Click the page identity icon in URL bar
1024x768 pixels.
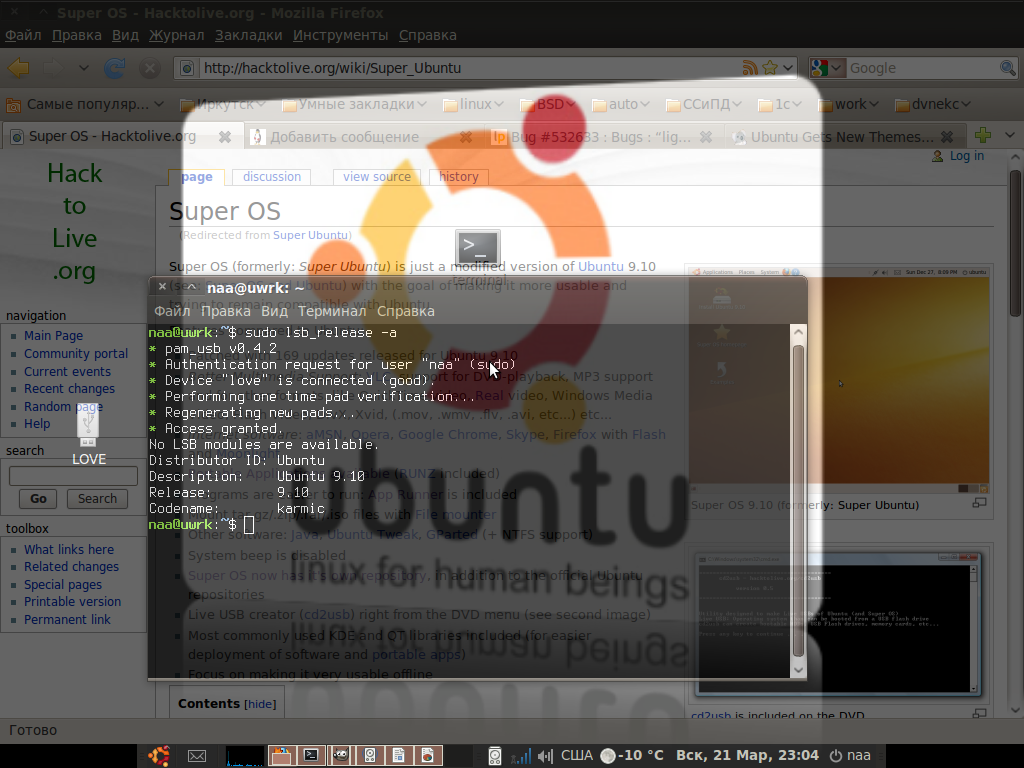click(x=187, y=68)
